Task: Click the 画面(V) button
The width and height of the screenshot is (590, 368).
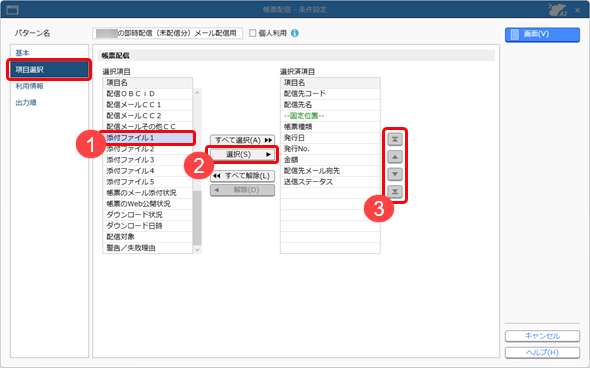Action: [542, 34]
